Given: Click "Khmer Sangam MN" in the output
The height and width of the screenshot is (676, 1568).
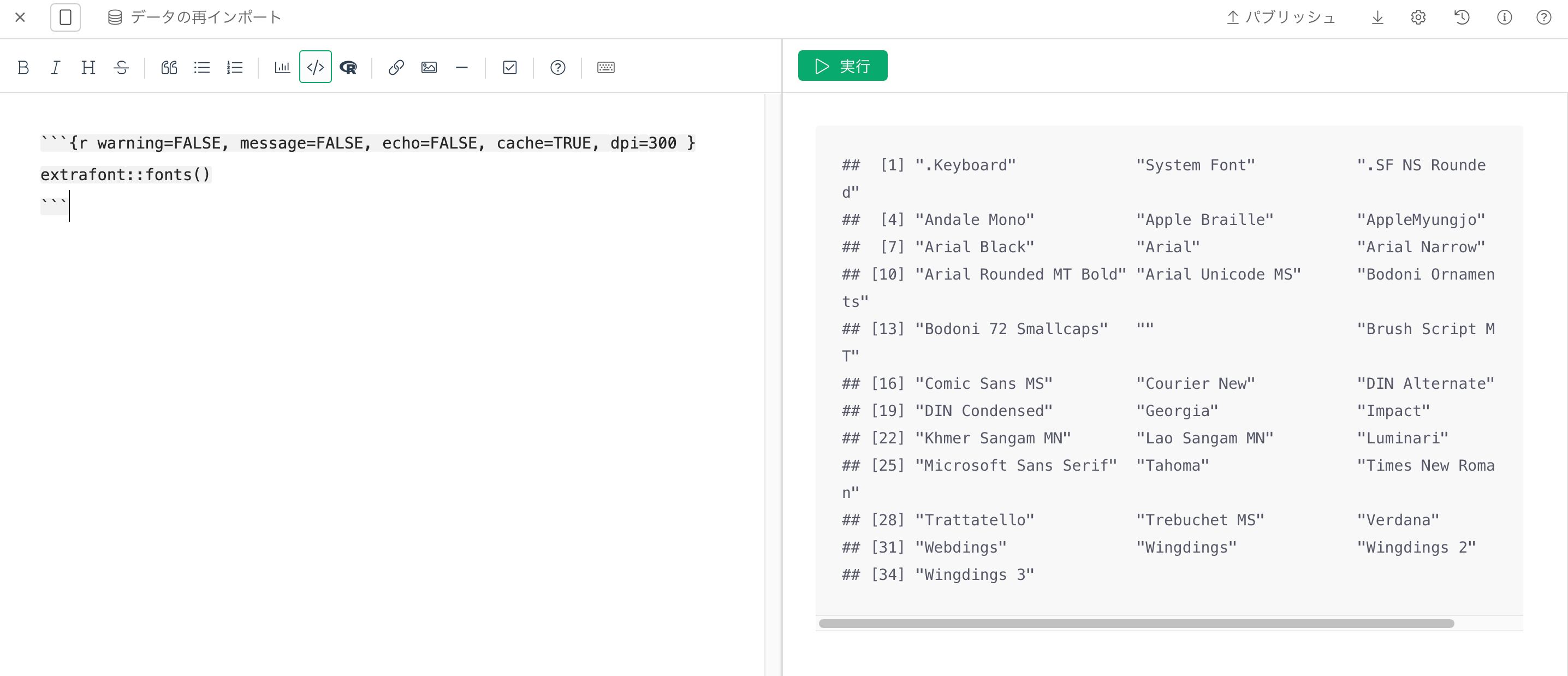Looking at the screenshot, I should (x=994, y=438).
